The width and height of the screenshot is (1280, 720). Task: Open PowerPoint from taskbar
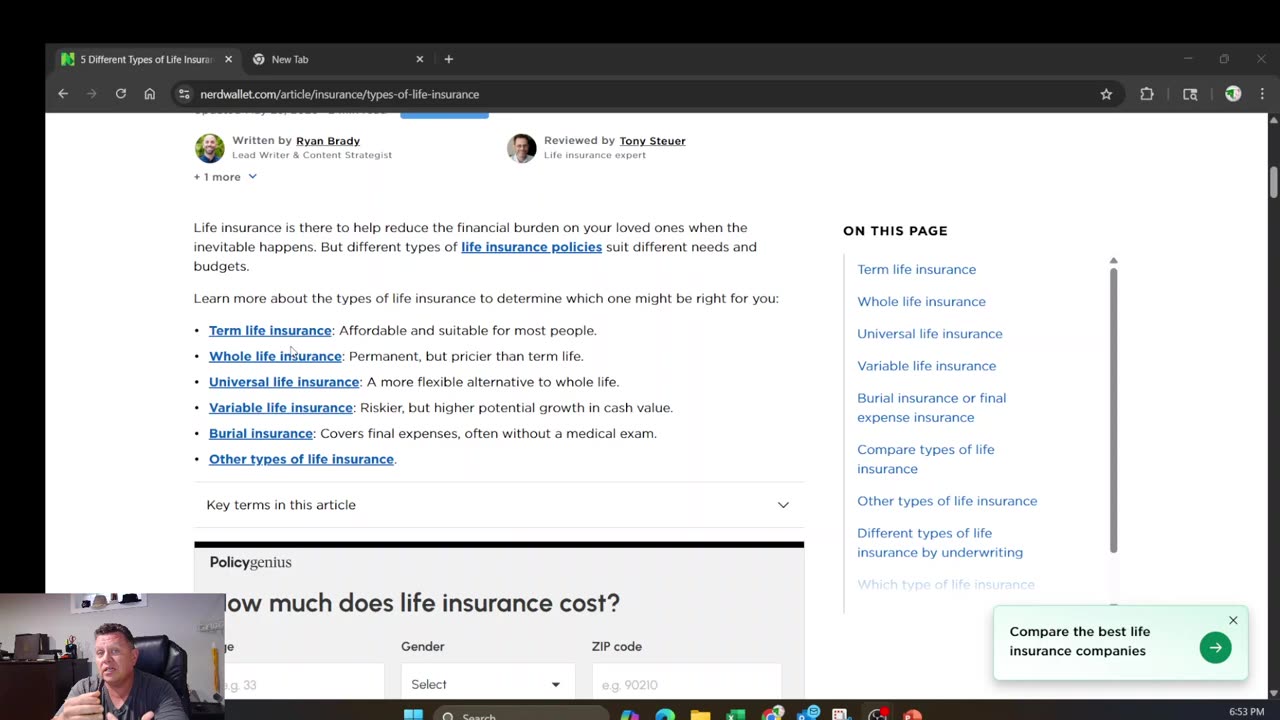(912, 714)
